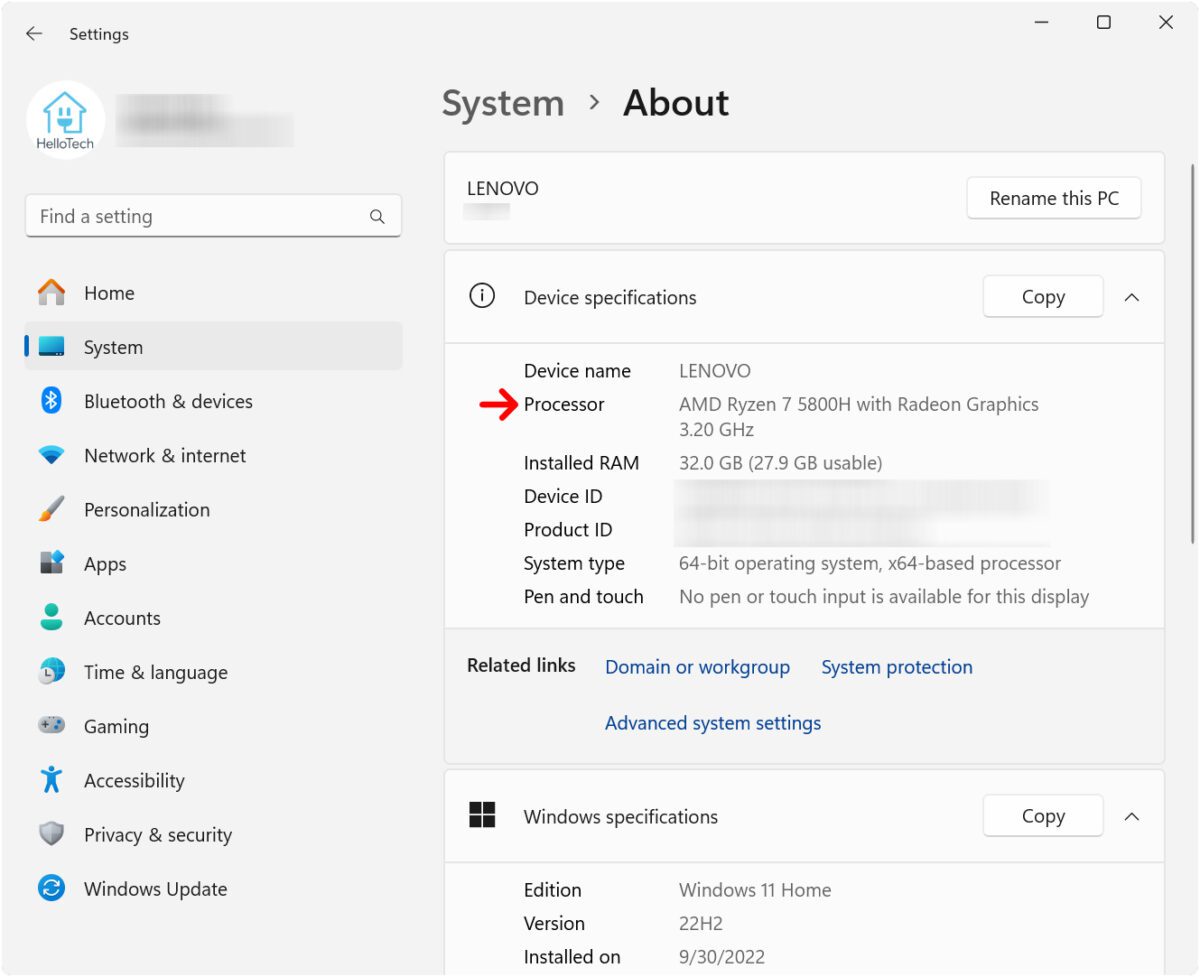Click the Accessibility figure icon
The width and height of the screenshot is (1200, 977).
coord(51,780)
